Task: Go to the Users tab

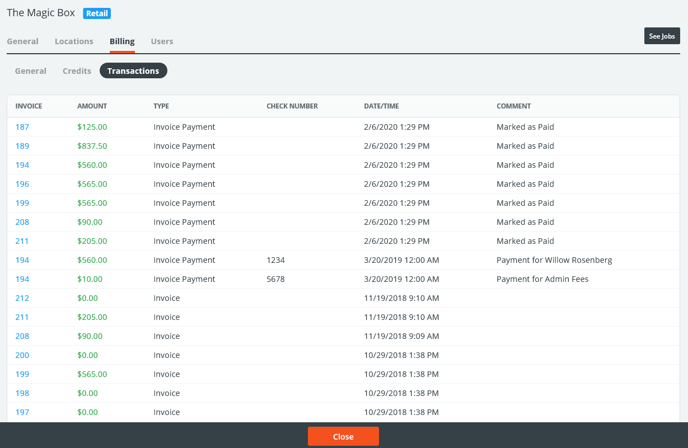Action: click(162, 42)
